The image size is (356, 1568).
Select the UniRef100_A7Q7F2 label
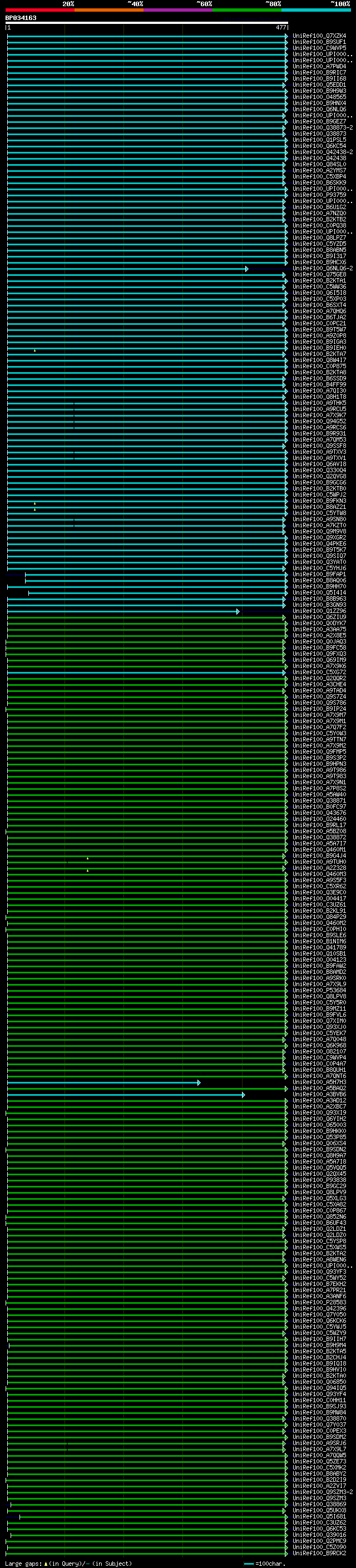click(319, 728)
